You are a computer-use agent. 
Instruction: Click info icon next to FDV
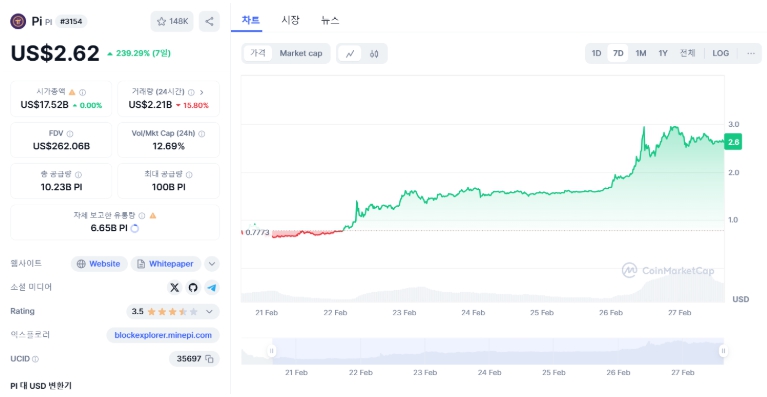(70, 133)
